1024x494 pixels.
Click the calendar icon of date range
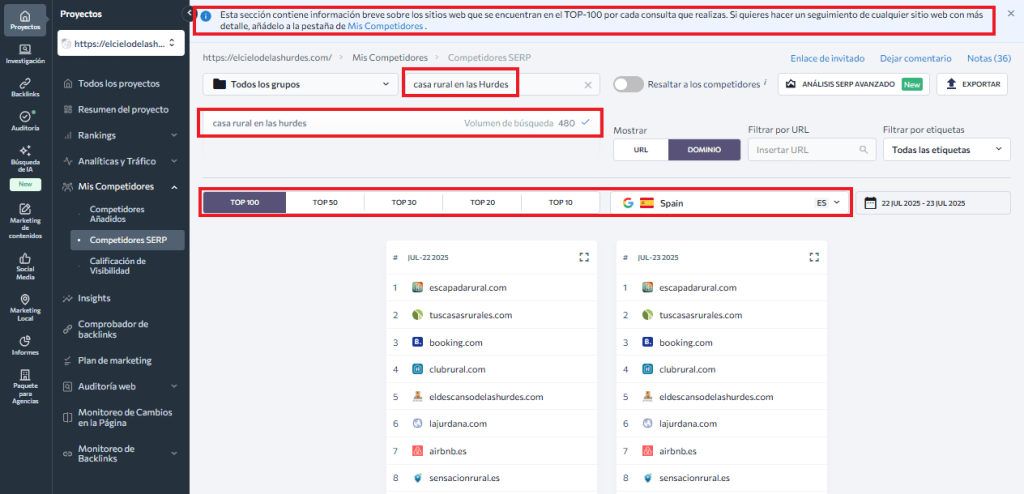(x=870, y=203)
